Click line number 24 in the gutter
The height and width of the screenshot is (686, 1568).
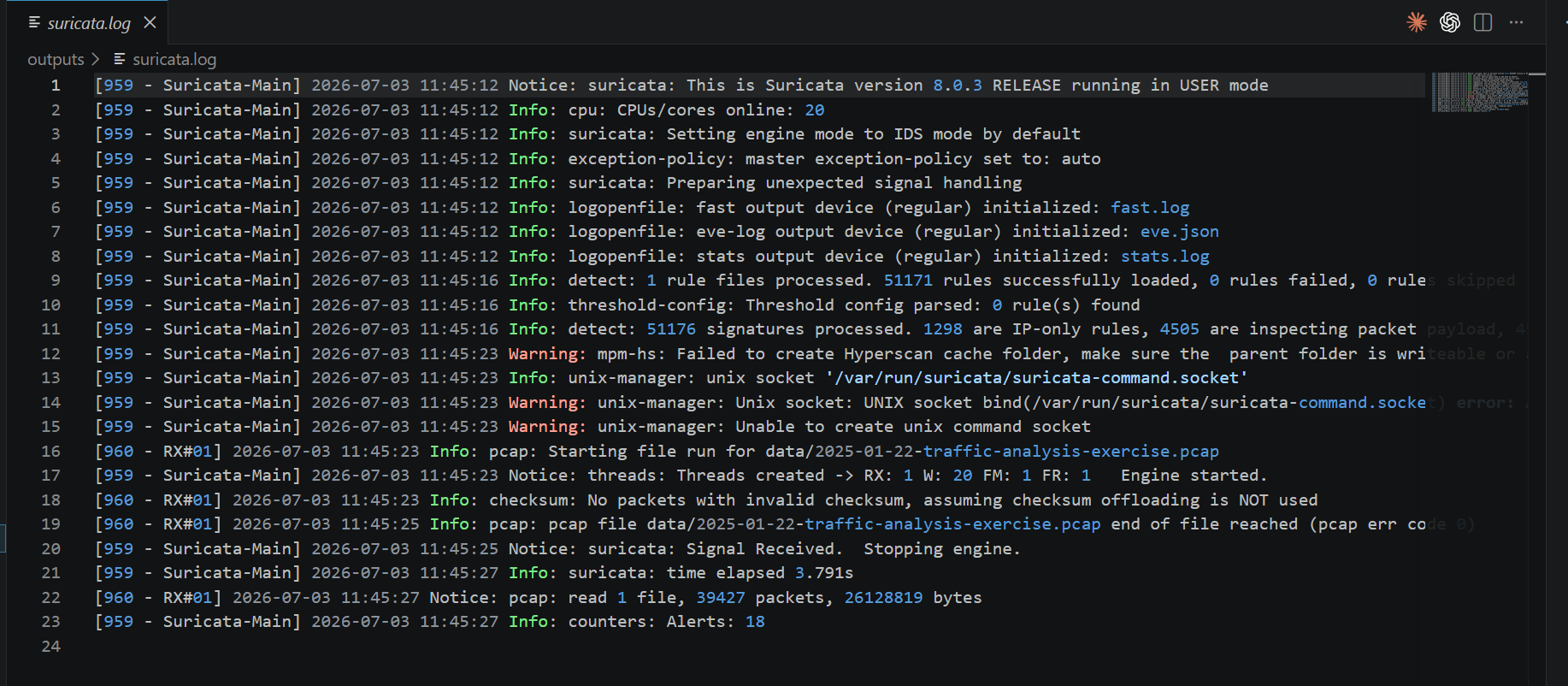coord(51,646)
